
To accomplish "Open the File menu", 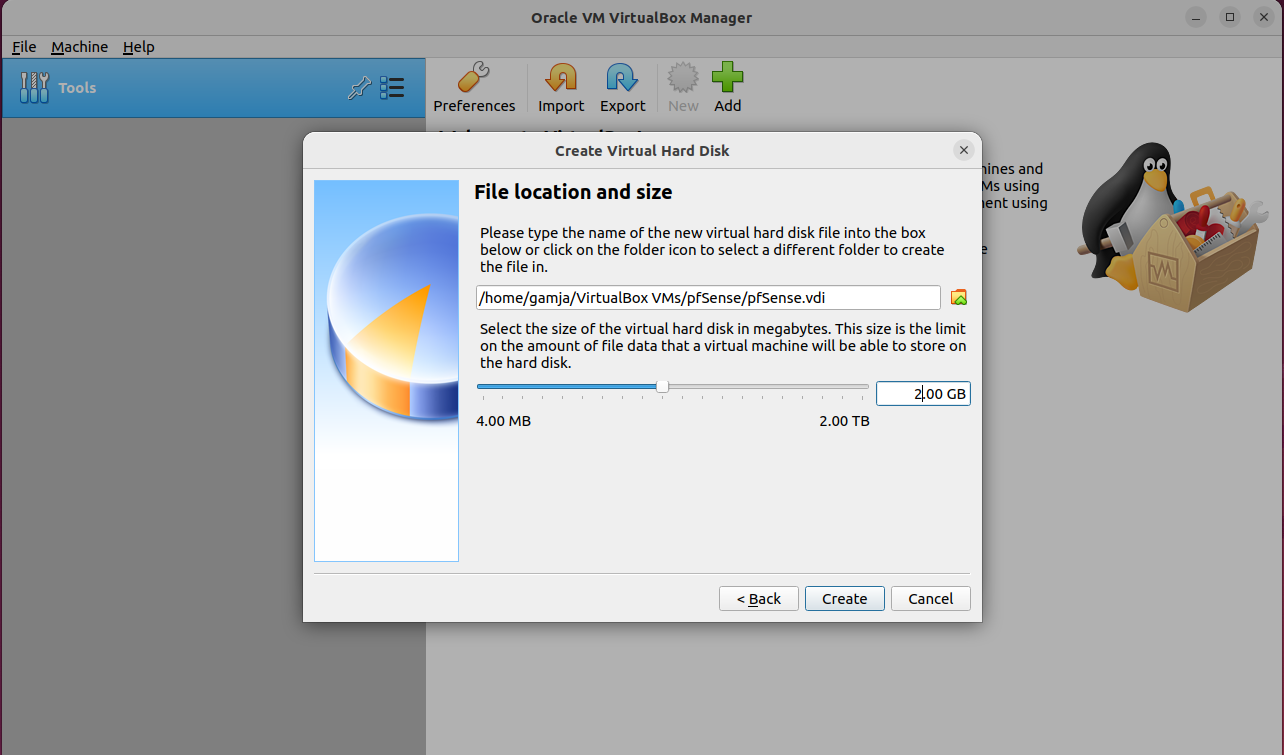I will point(24,47).
